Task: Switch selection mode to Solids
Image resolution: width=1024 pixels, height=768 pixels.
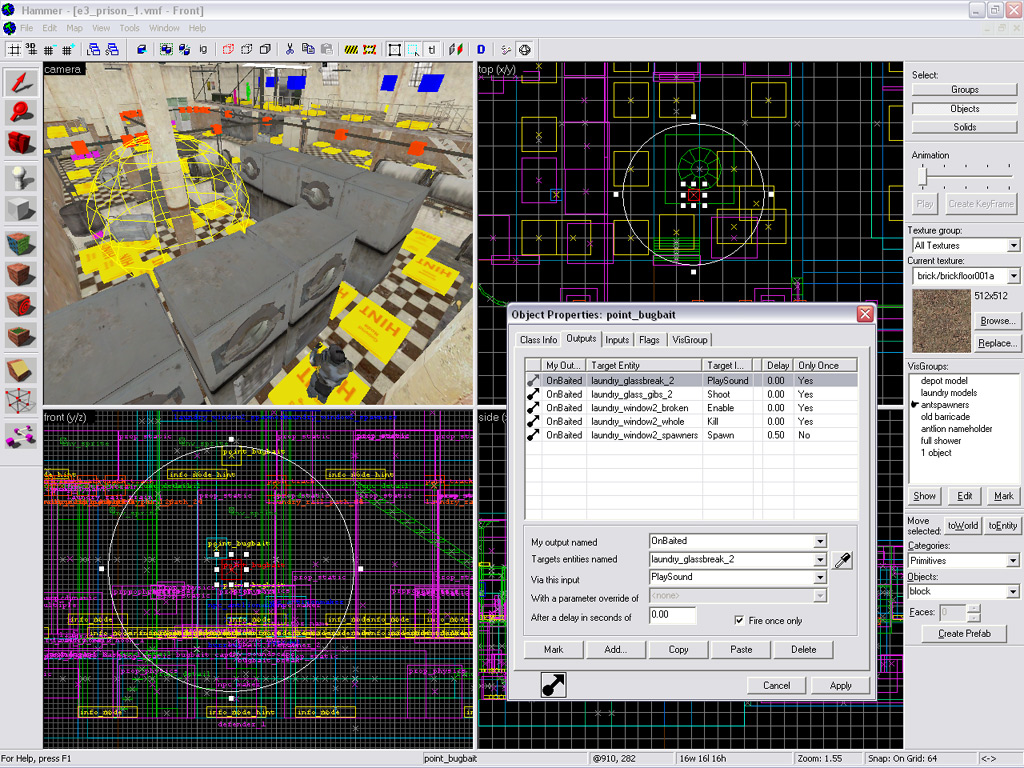Action: [964, 127]
